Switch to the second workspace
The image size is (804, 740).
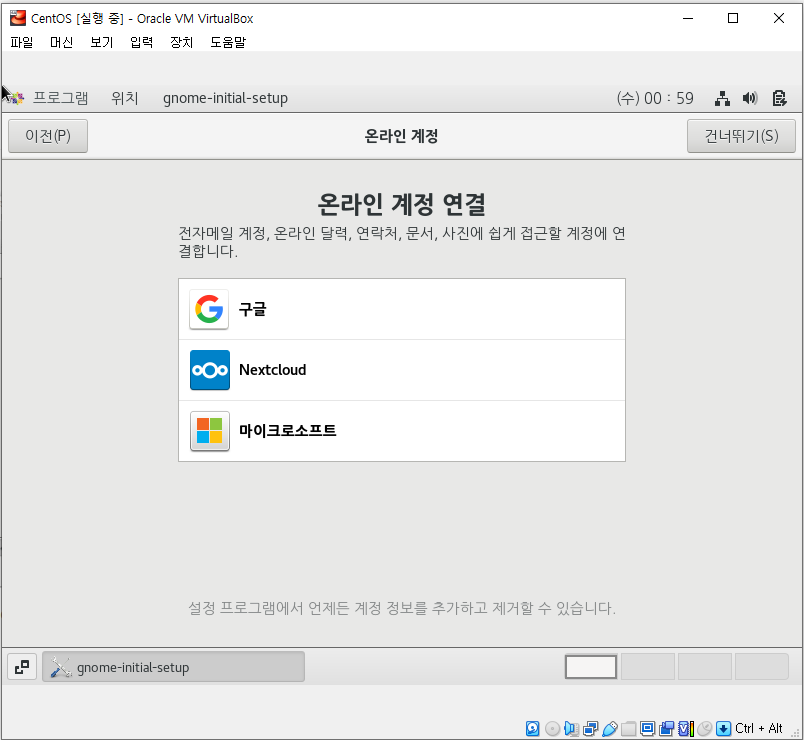(648, 667)
